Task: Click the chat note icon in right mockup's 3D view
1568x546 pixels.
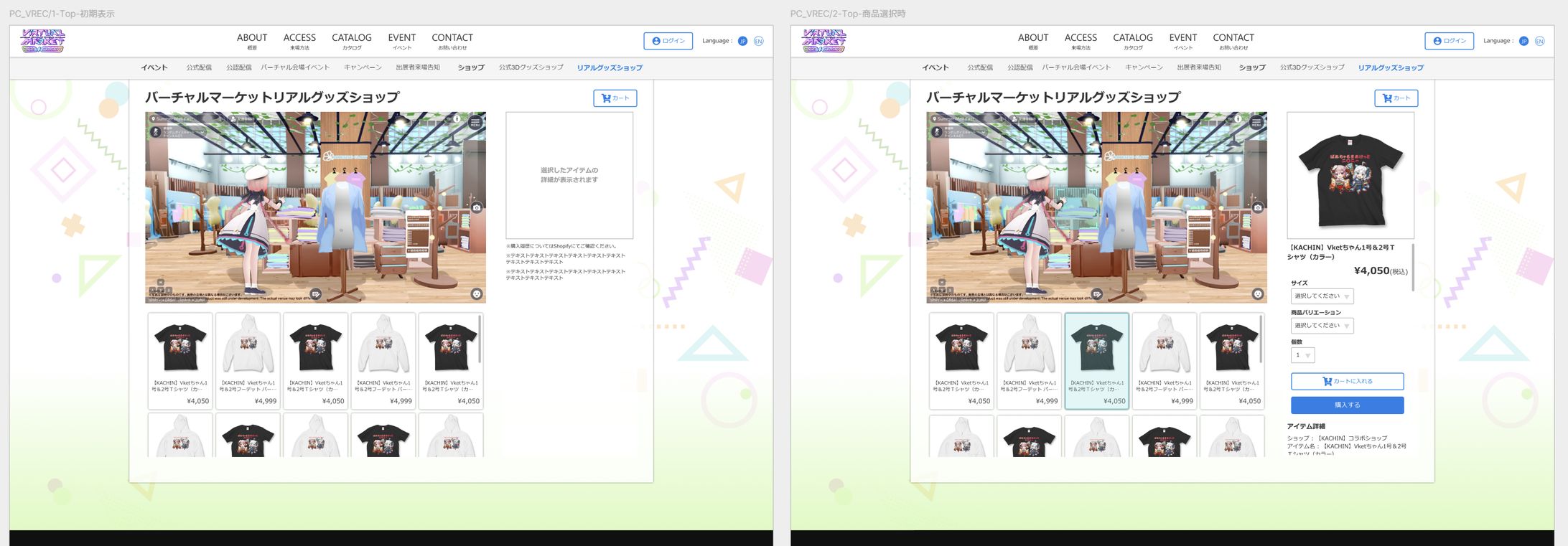Action: click(1097, 294)
